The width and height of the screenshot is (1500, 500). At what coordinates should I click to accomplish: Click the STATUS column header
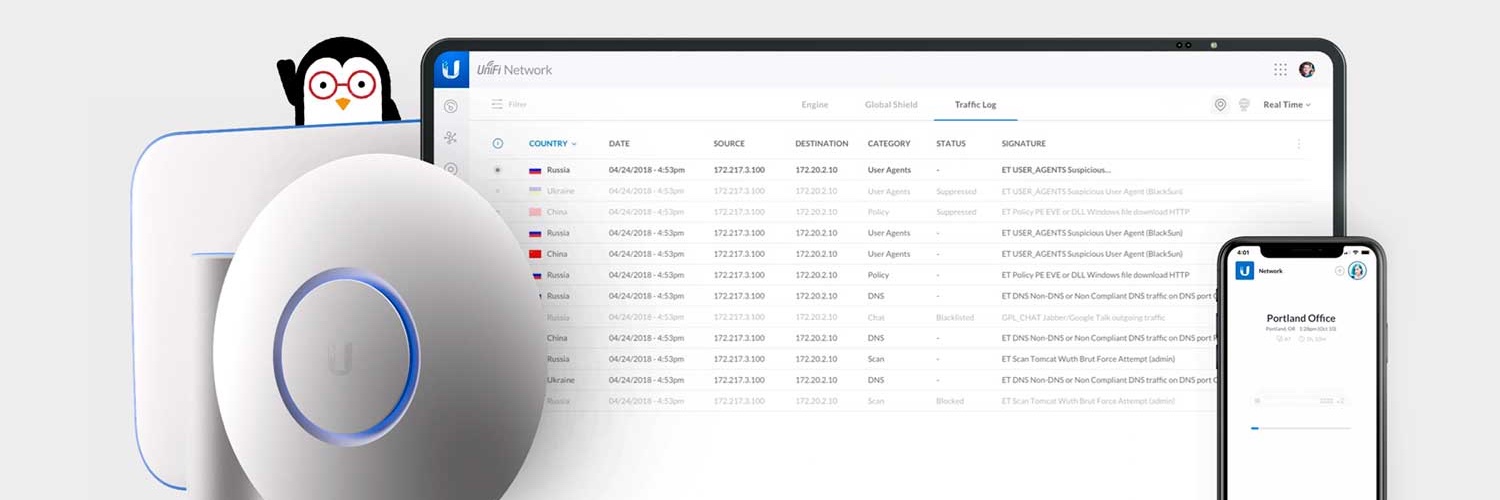coord(951,143)
